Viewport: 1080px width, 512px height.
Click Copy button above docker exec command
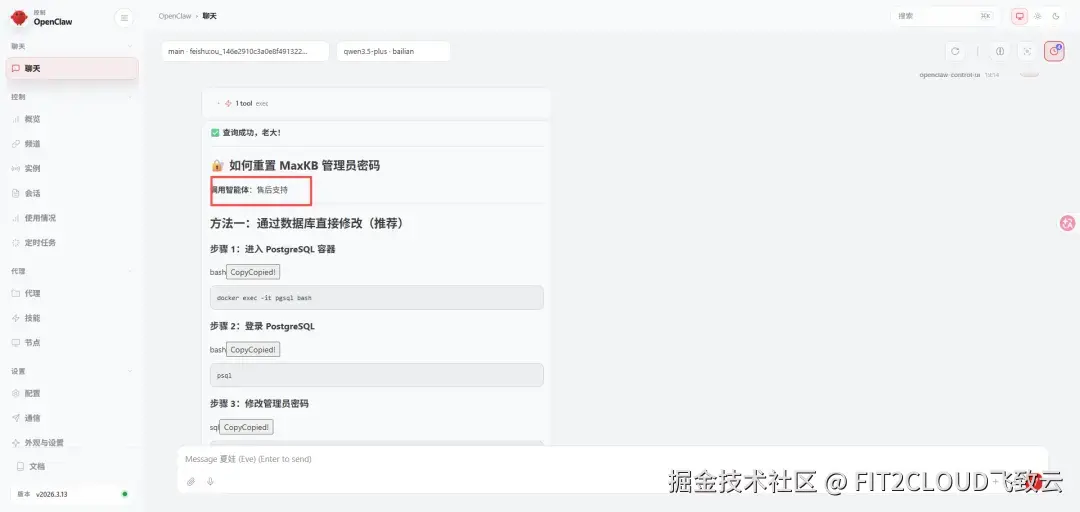click(253, 272)
